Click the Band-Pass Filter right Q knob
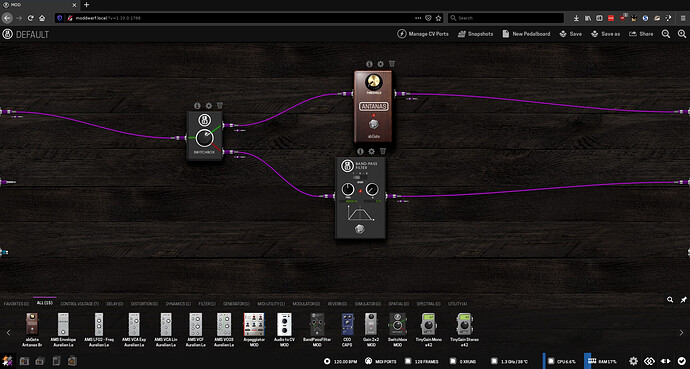 [x=372, y=190]
